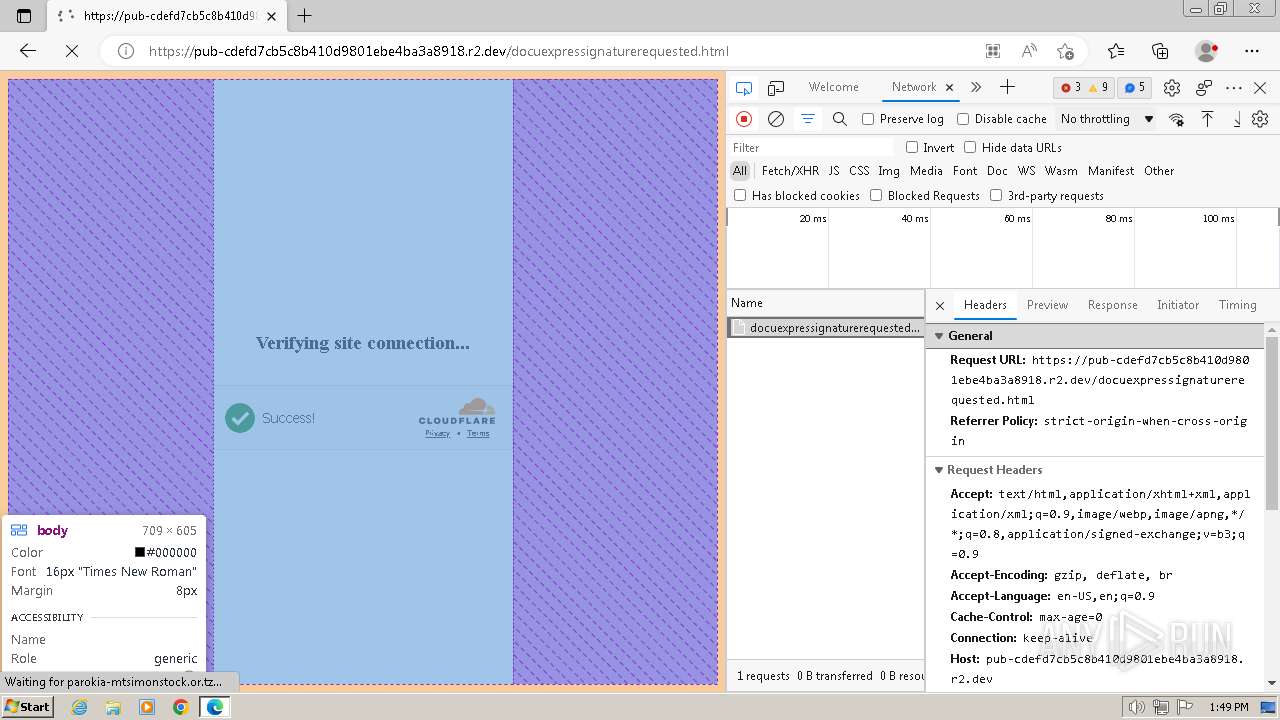Open Edge tab actions menu

[x=24, y=15]
